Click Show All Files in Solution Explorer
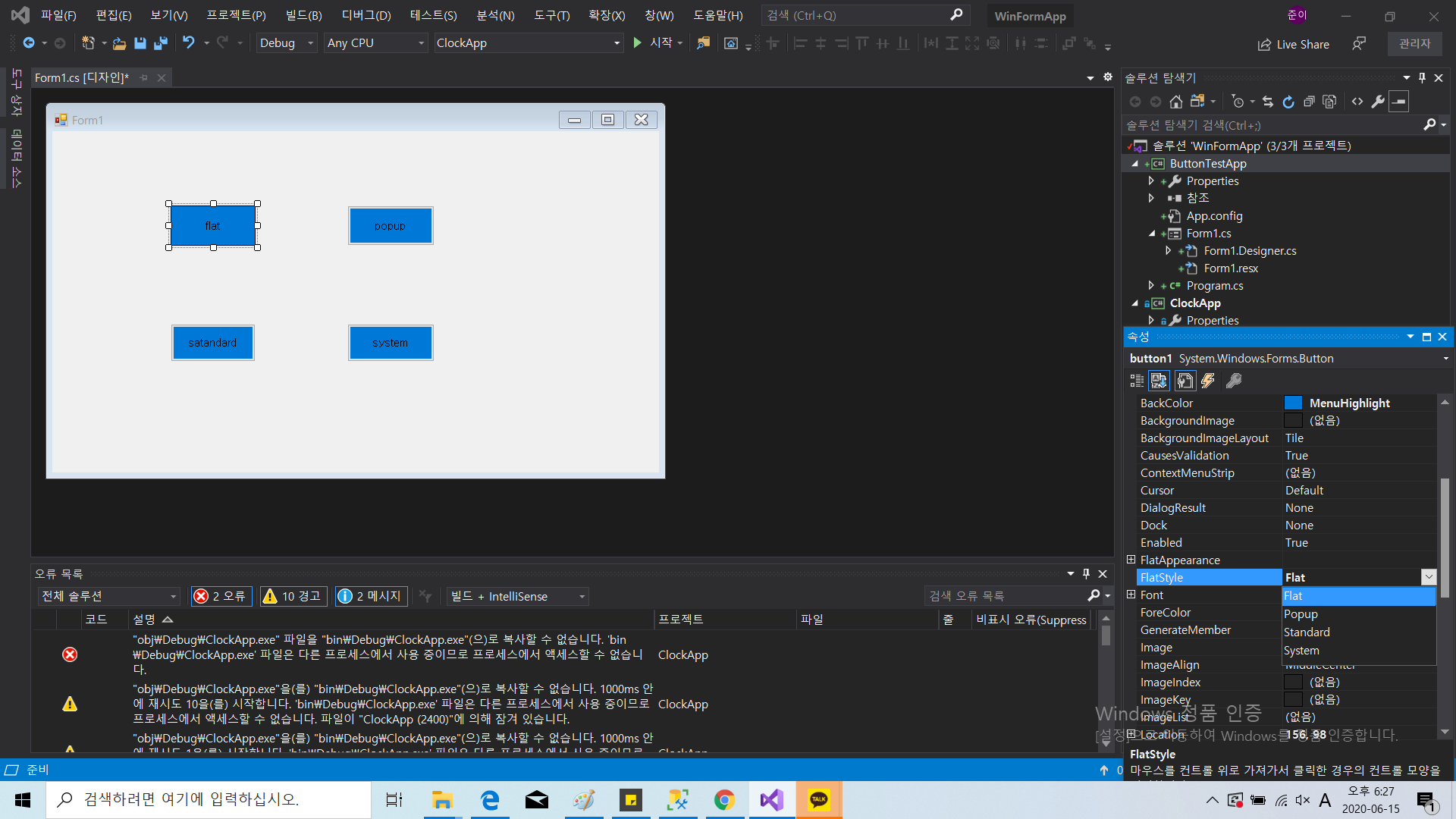 click(x=1329, y=102)
